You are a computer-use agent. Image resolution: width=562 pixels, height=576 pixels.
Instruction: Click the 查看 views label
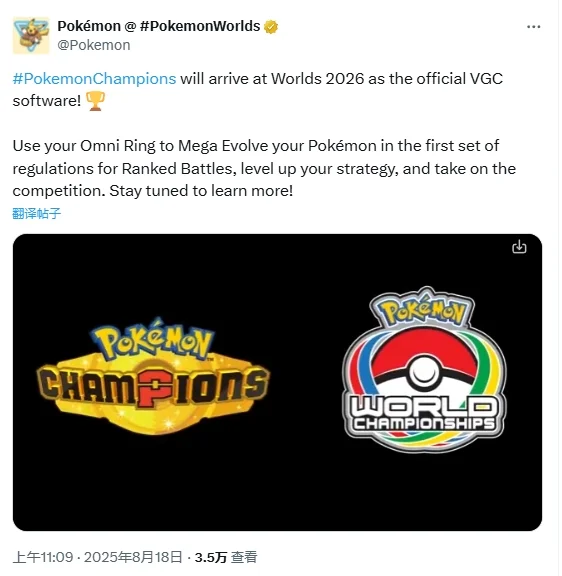click(x=244, y=557)
